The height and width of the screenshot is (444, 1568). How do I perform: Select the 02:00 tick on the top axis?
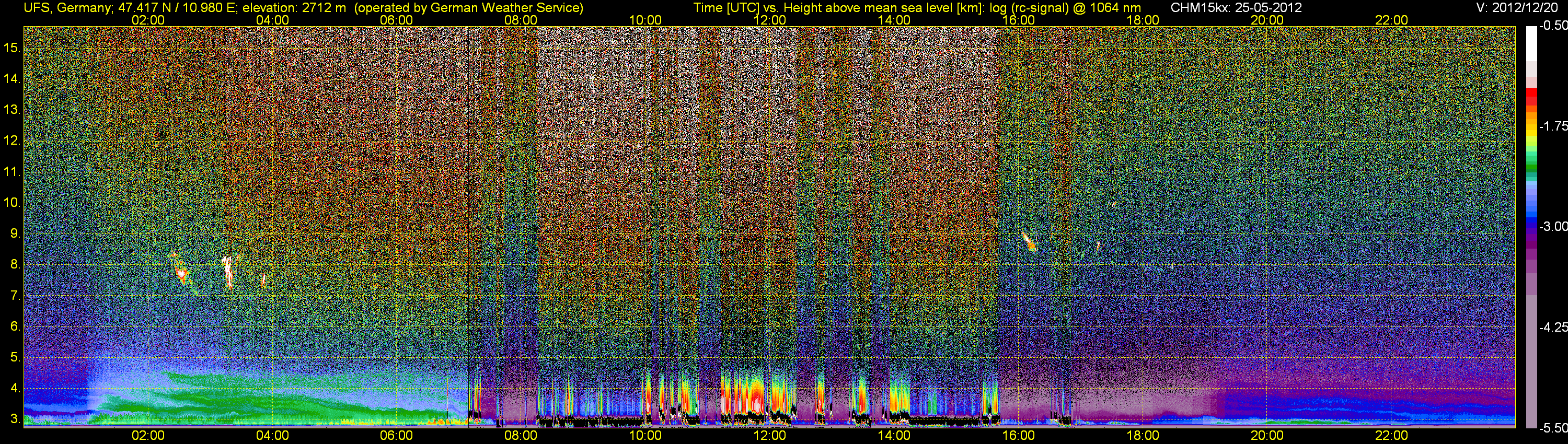coord(148,19)
